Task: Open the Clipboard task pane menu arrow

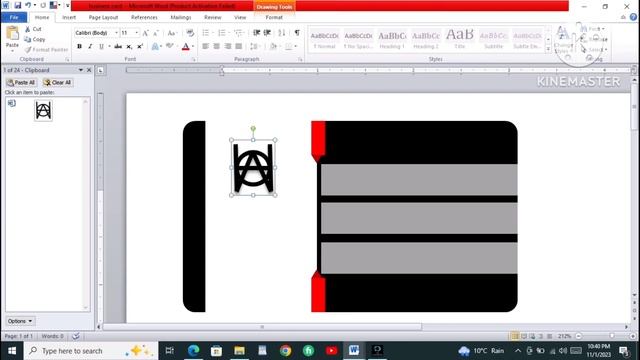Action: click(x=80, y=70)
